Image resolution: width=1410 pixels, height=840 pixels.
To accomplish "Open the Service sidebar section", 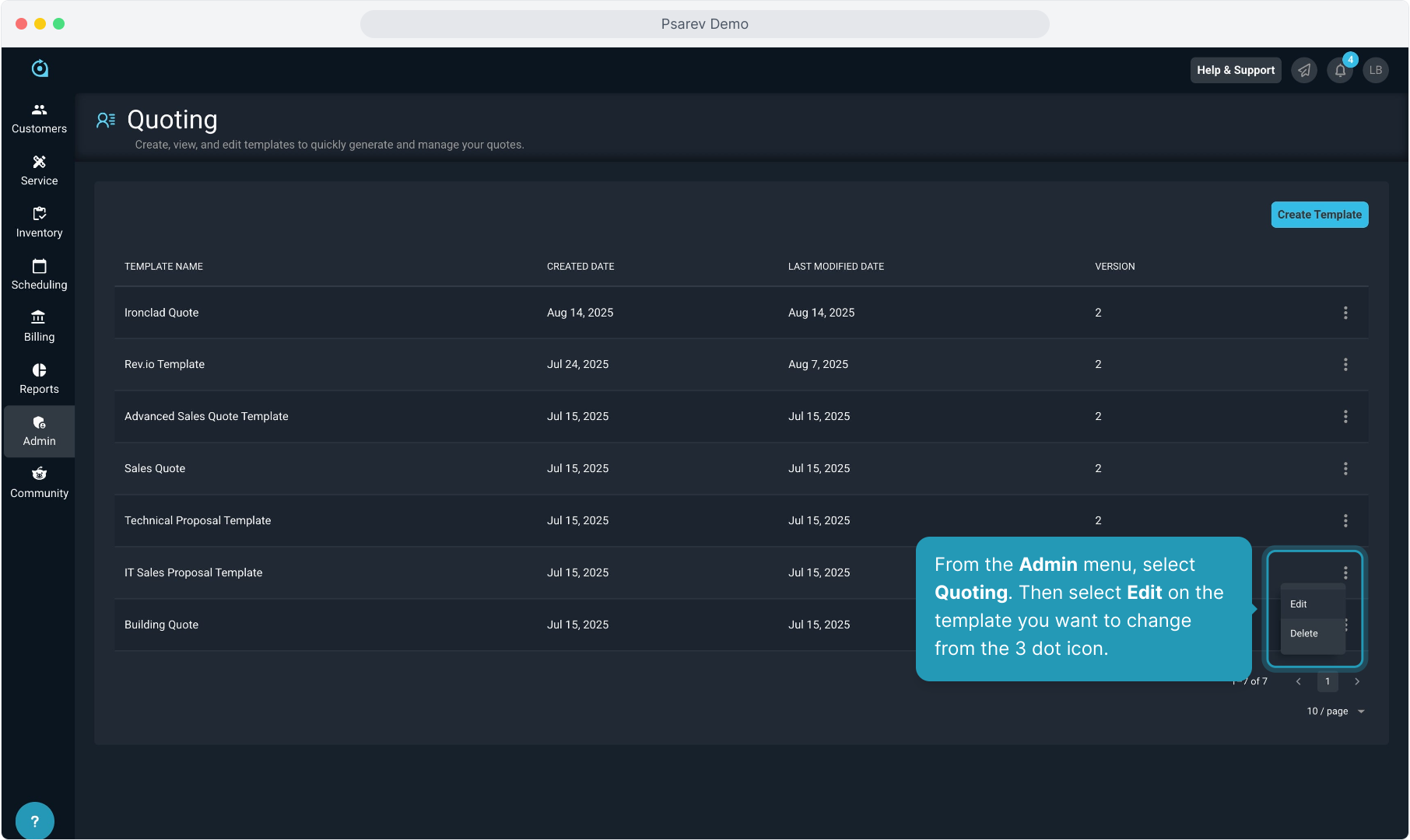I will click(x=39, y=170).
